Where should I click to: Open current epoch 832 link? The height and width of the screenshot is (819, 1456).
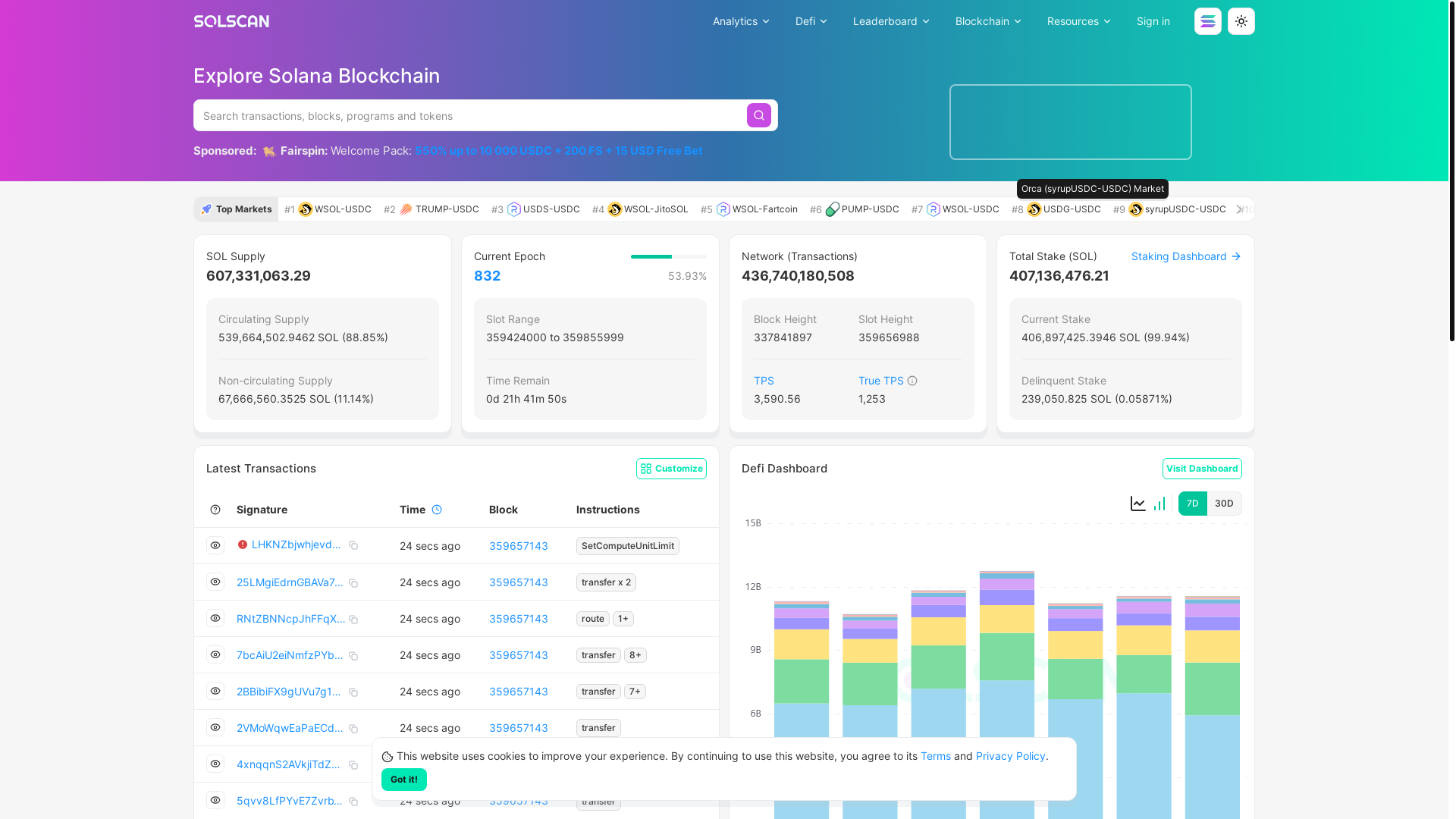(487, 276)
